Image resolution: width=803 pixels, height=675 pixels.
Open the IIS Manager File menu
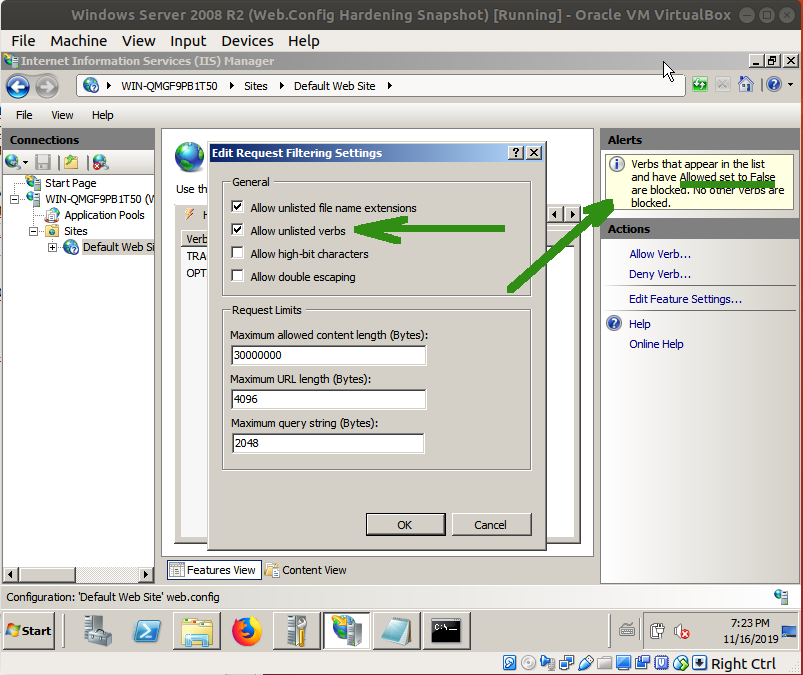[24, 115]
